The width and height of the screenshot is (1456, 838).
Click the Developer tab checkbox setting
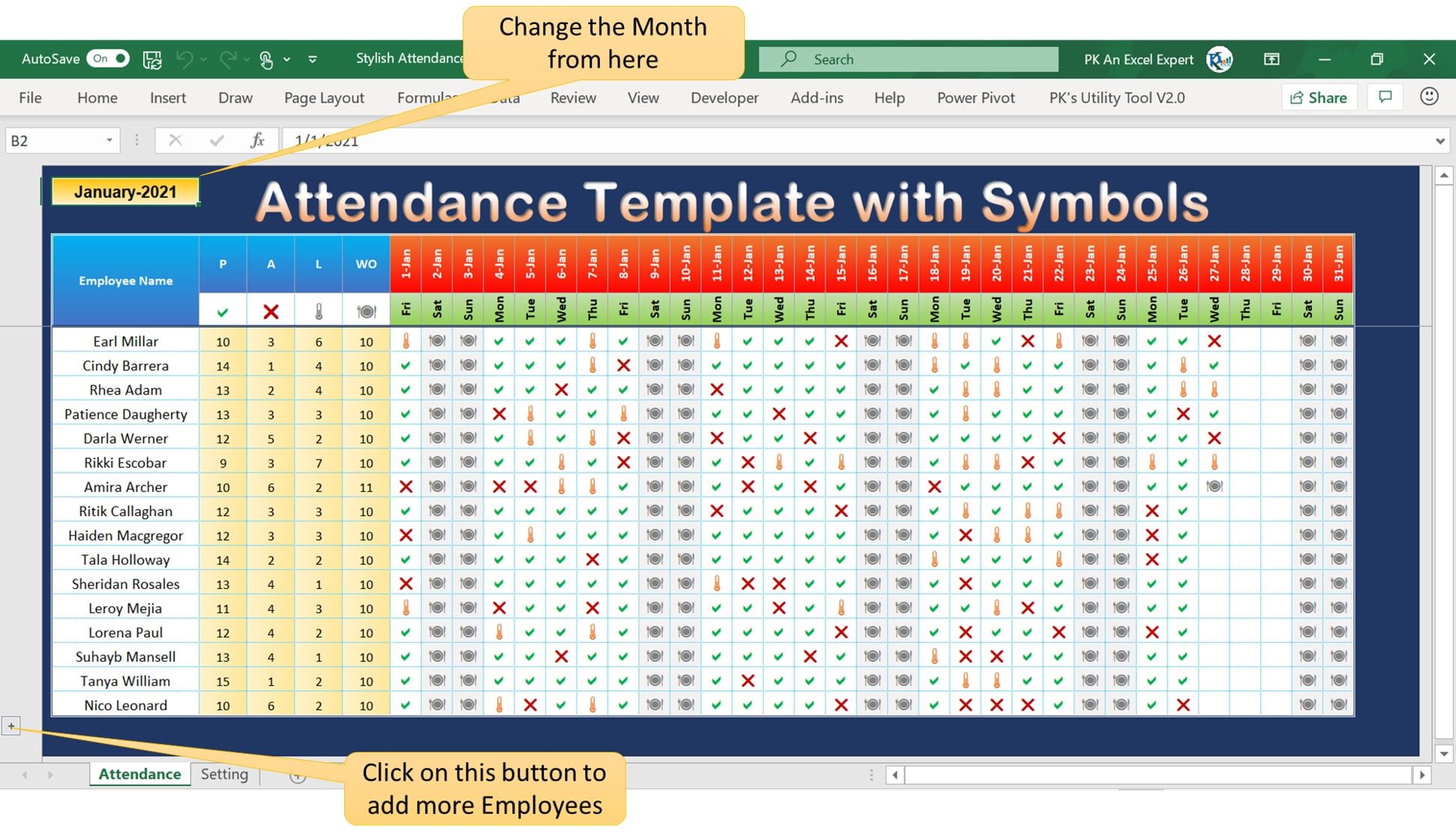coord(724,97)
